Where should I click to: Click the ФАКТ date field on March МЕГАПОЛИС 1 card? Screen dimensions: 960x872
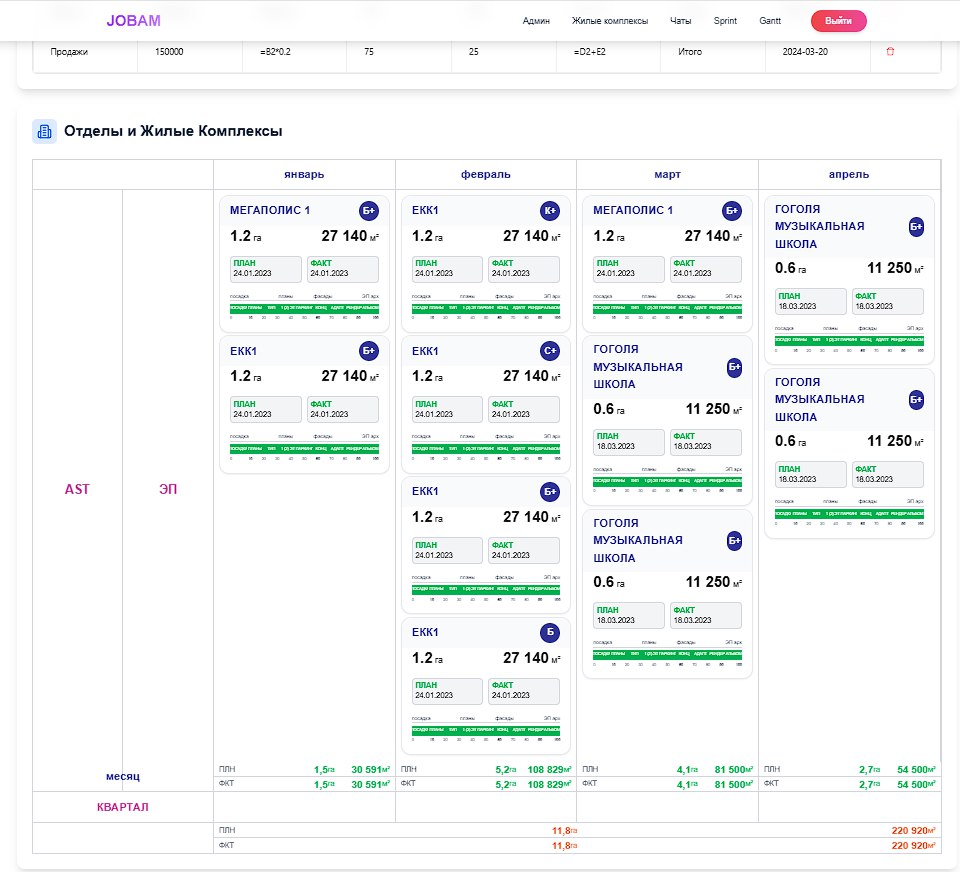(705, 269)
